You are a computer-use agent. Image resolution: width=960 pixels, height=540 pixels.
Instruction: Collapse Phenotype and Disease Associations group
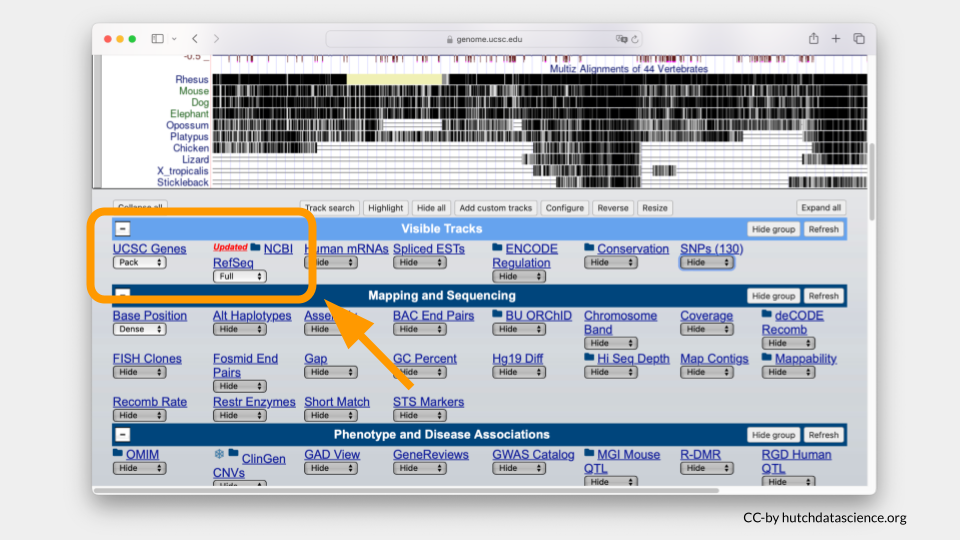pos(122,435)
